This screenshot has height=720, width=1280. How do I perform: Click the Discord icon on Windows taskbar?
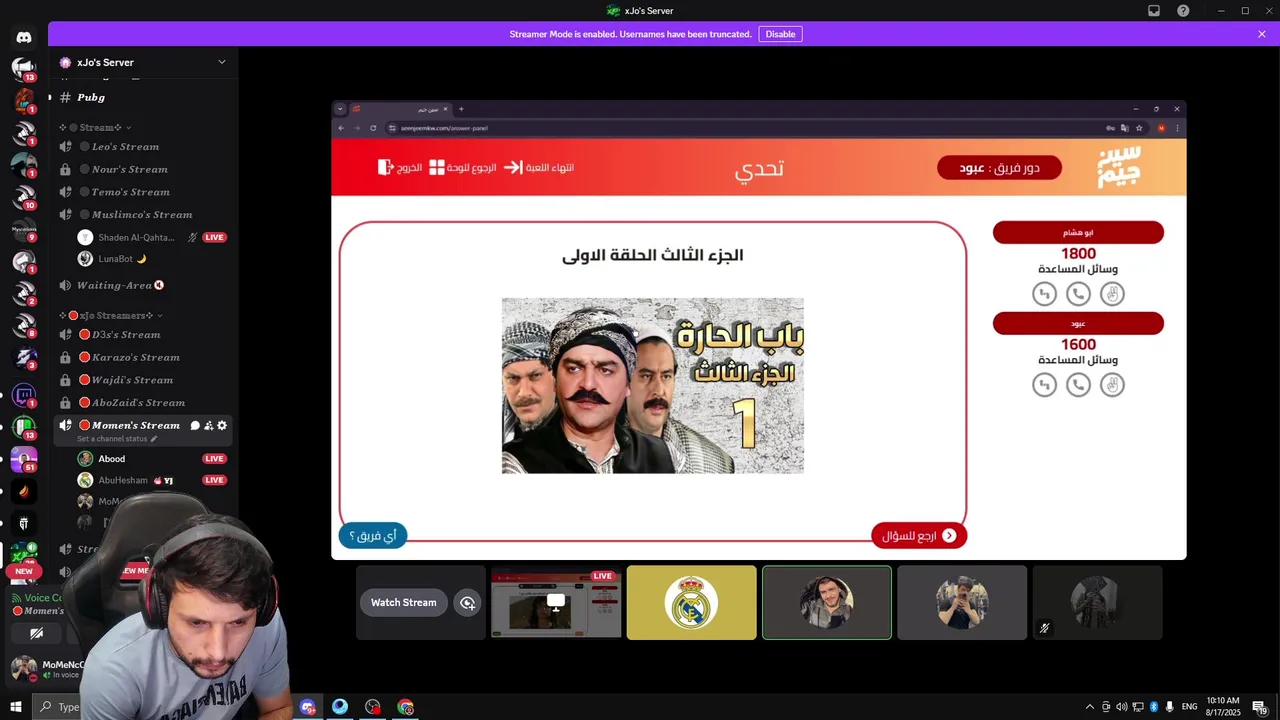coord(307,707)
